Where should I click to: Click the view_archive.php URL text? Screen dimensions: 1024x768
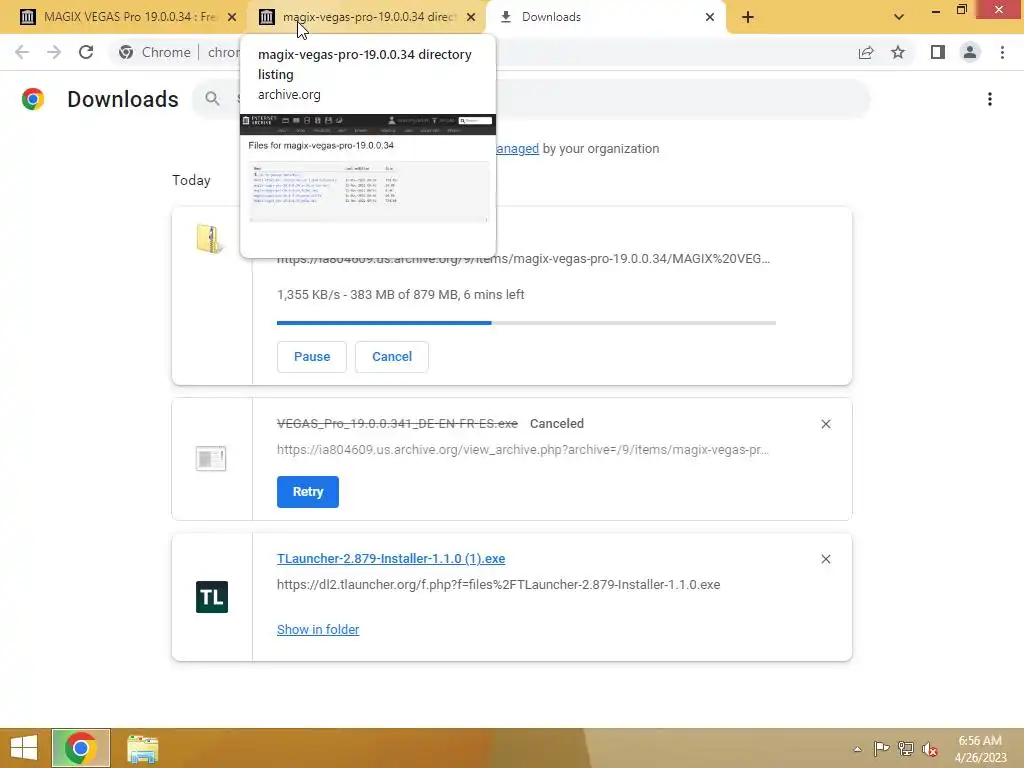tap(522, 449)
